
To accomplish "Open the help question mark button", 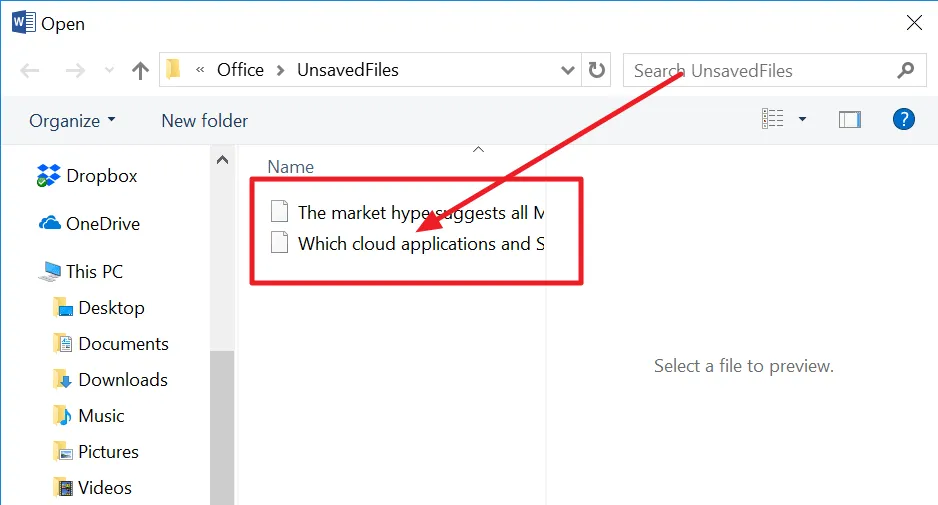I will pyautogui.click(x=903, y=120).
